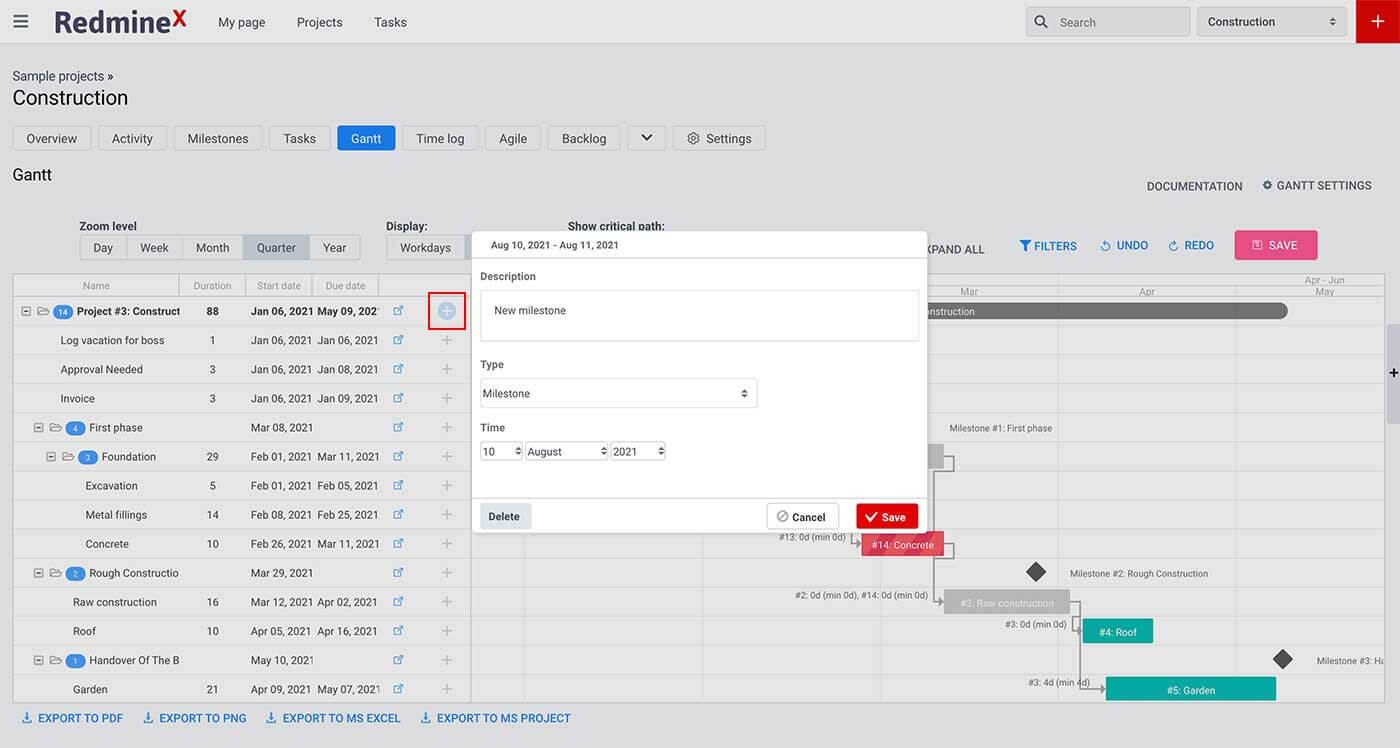Click plus icon in Handover row

point(447,660)
